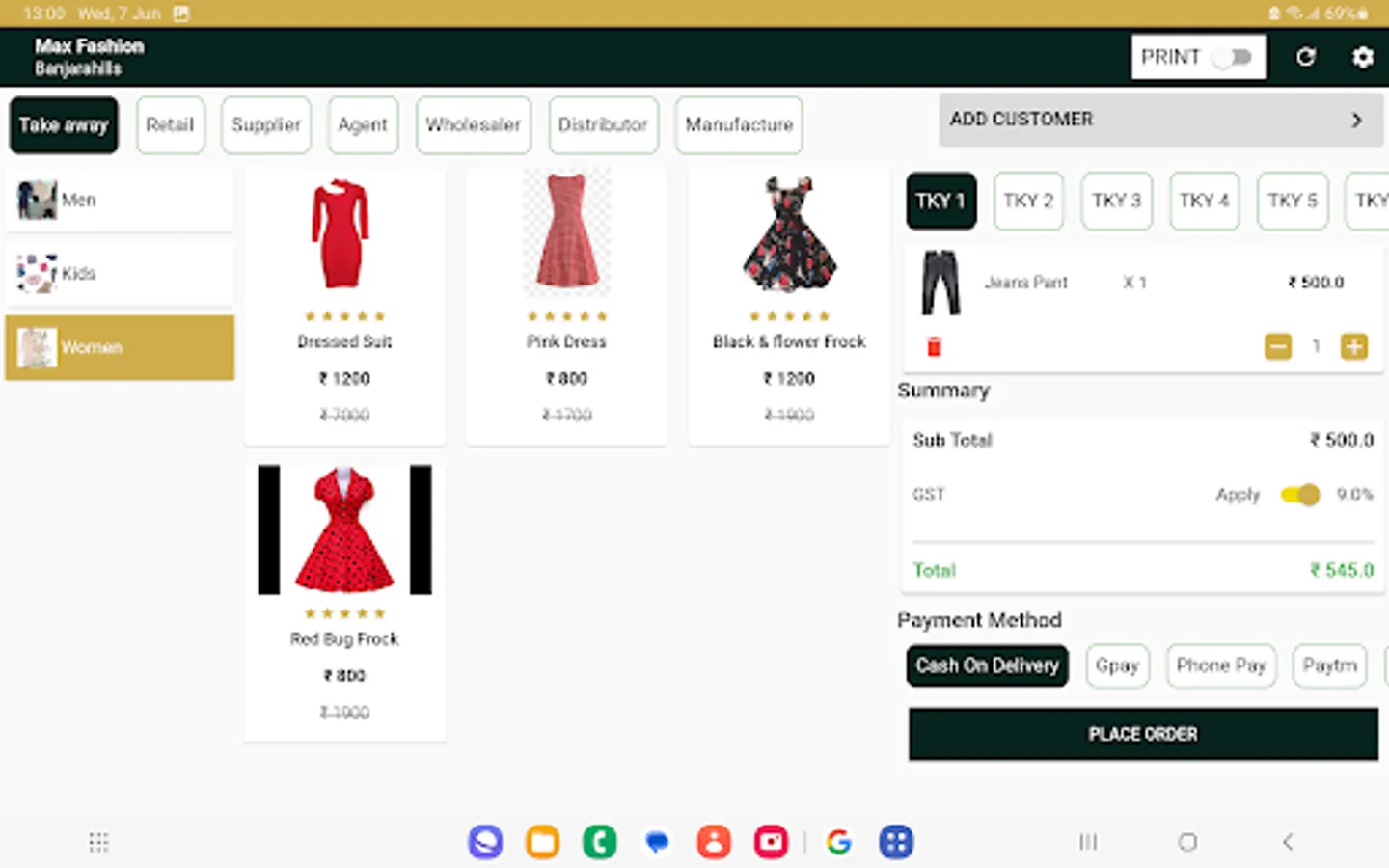
Task: Click Black & flower Frock star rating
Action: coord(789,316)
